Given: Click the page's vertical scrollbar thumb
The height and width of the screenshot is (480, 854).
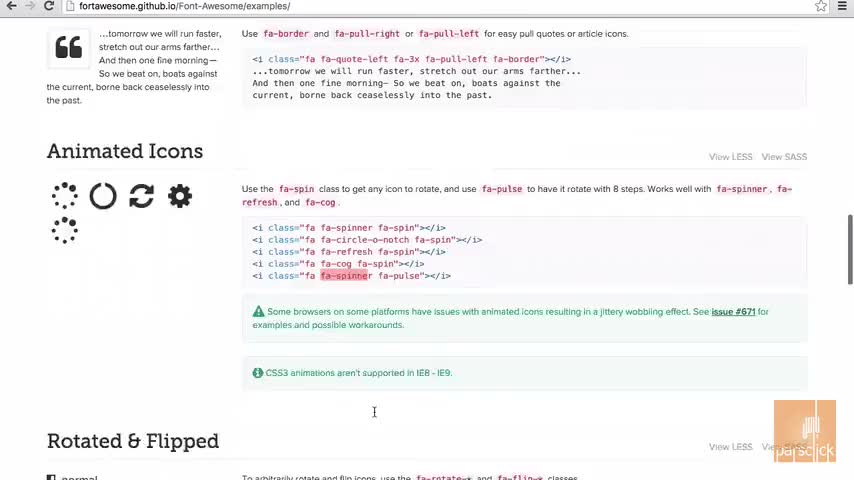Looking at the screenshot, I should (850, 250).
